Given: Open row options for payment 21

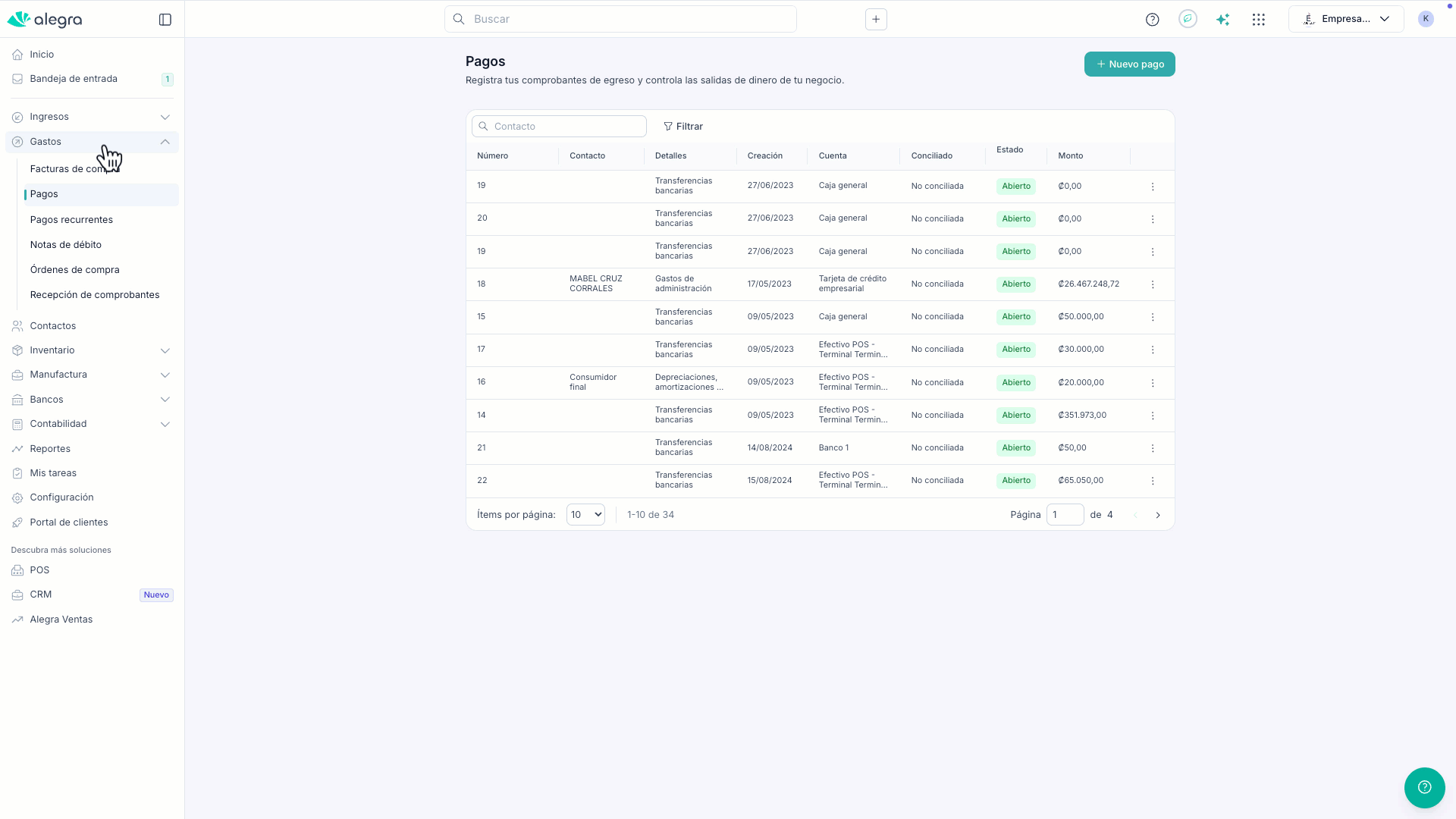Looking at the screenshot, I should (1153, 448).
